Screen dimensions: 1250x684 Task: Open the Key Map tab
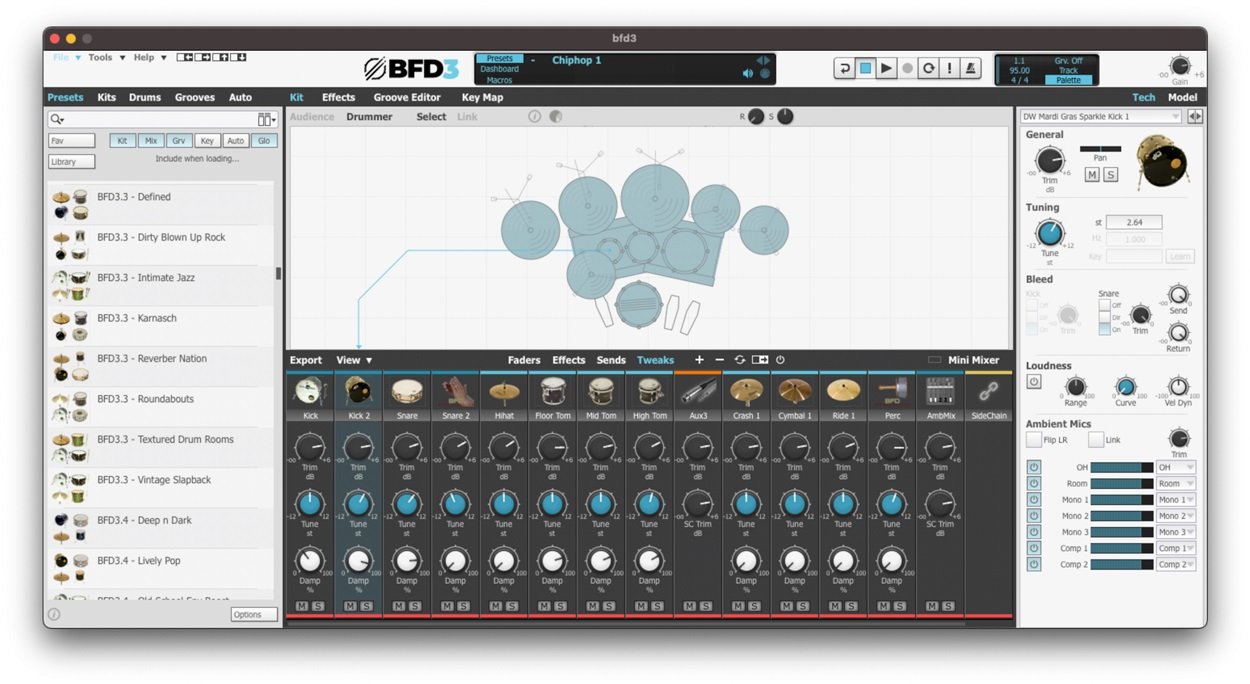[482, 98]
